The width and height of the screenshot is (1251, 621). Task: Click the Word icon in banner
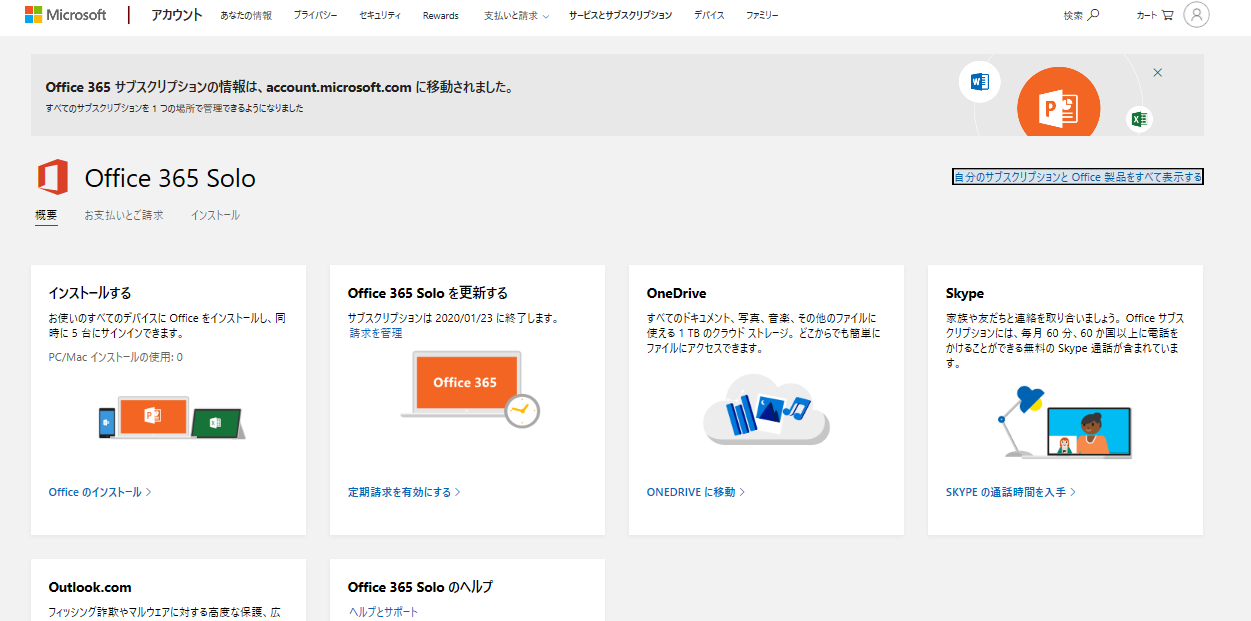coord(980,82)
